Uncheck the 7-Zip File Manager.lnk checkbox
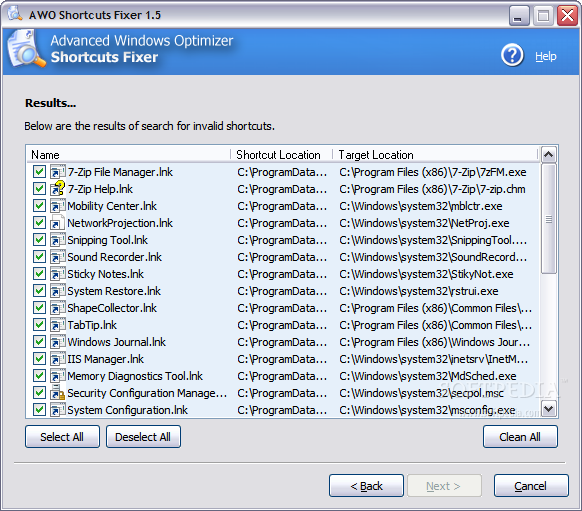The image size is (582, 511). click(39, 171)
